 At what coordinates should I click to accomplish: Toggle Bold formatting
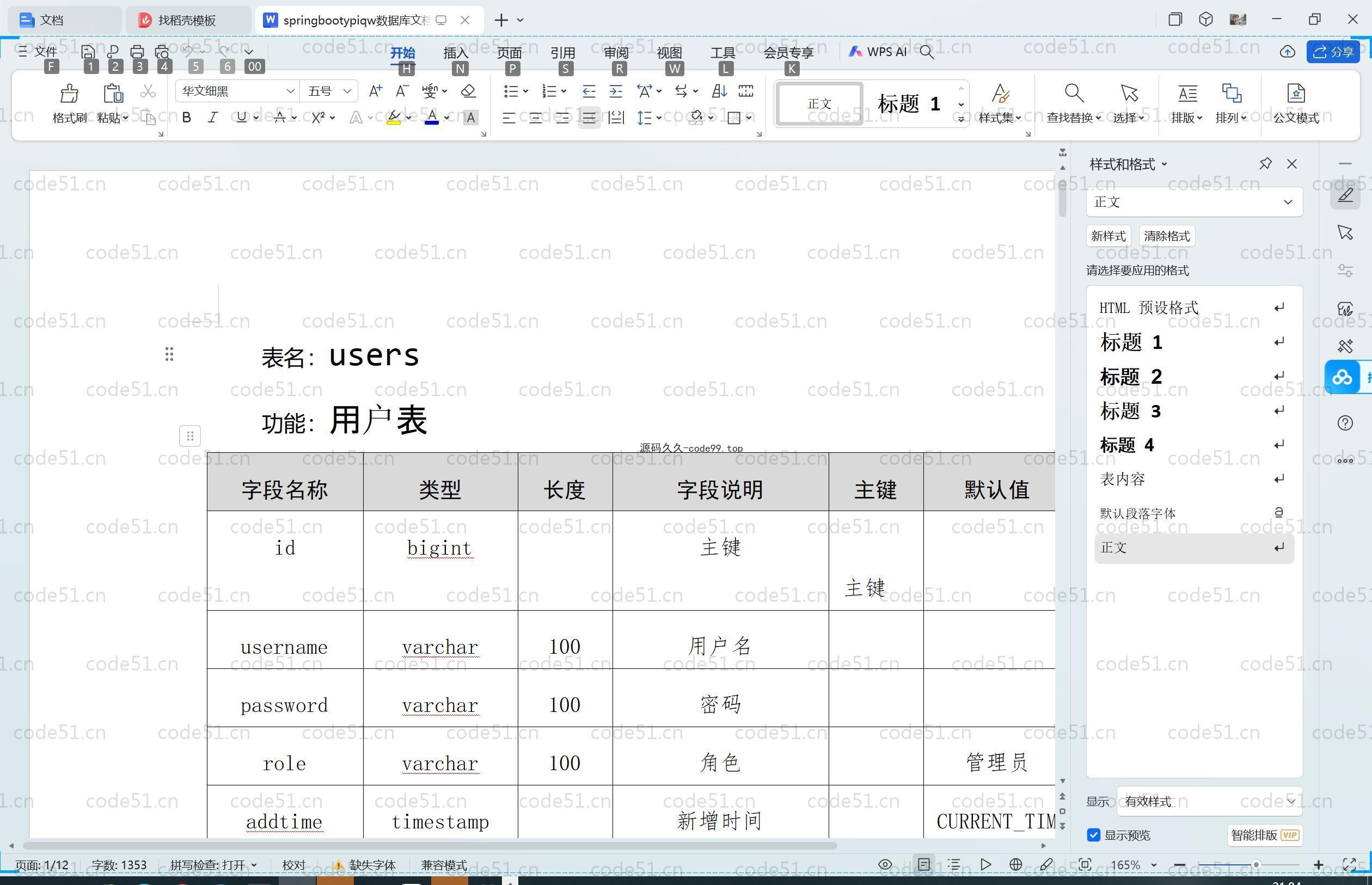(186, 117)
